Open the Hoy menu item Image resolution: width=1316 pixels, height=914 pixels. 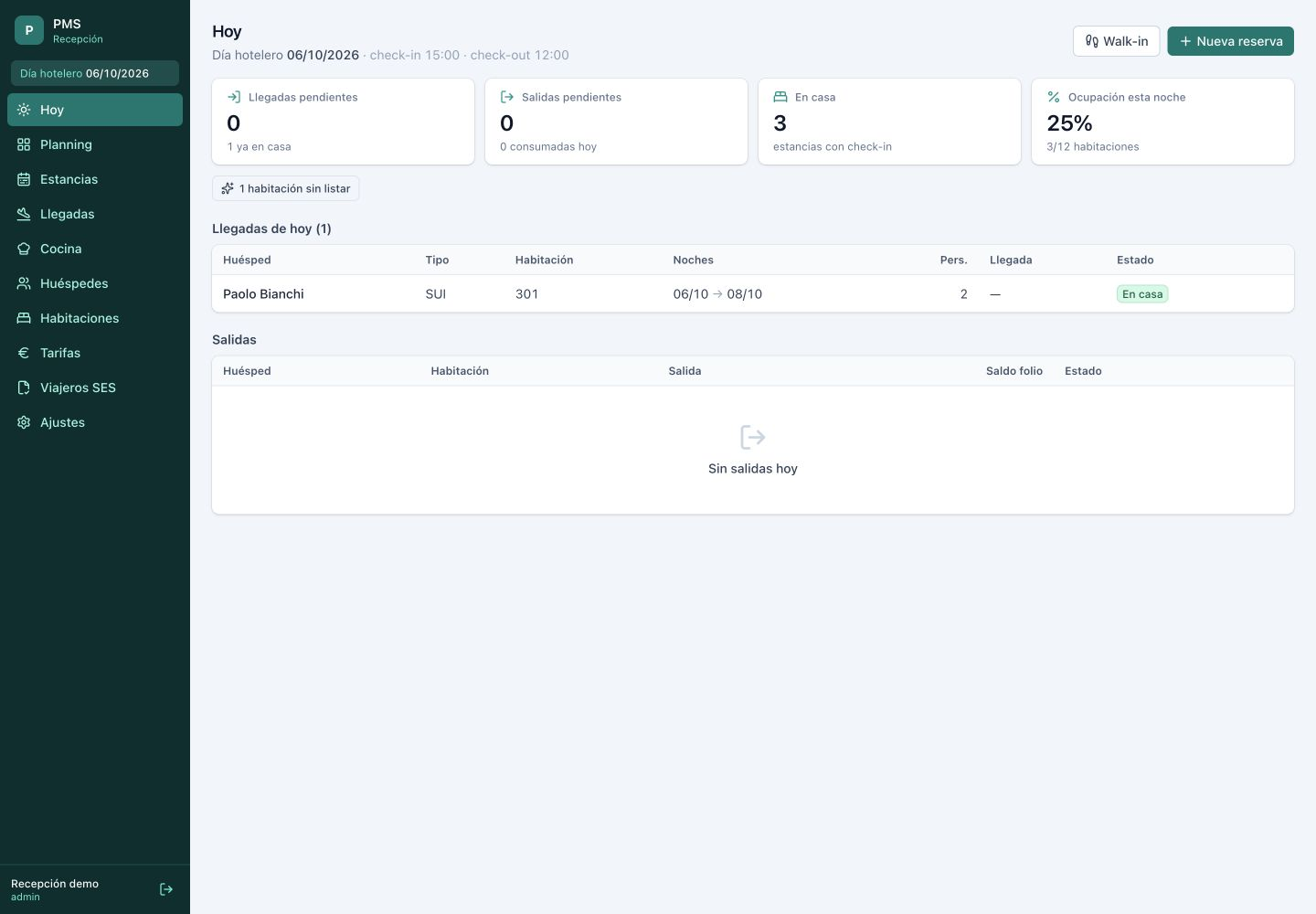[x=95, y=110]
